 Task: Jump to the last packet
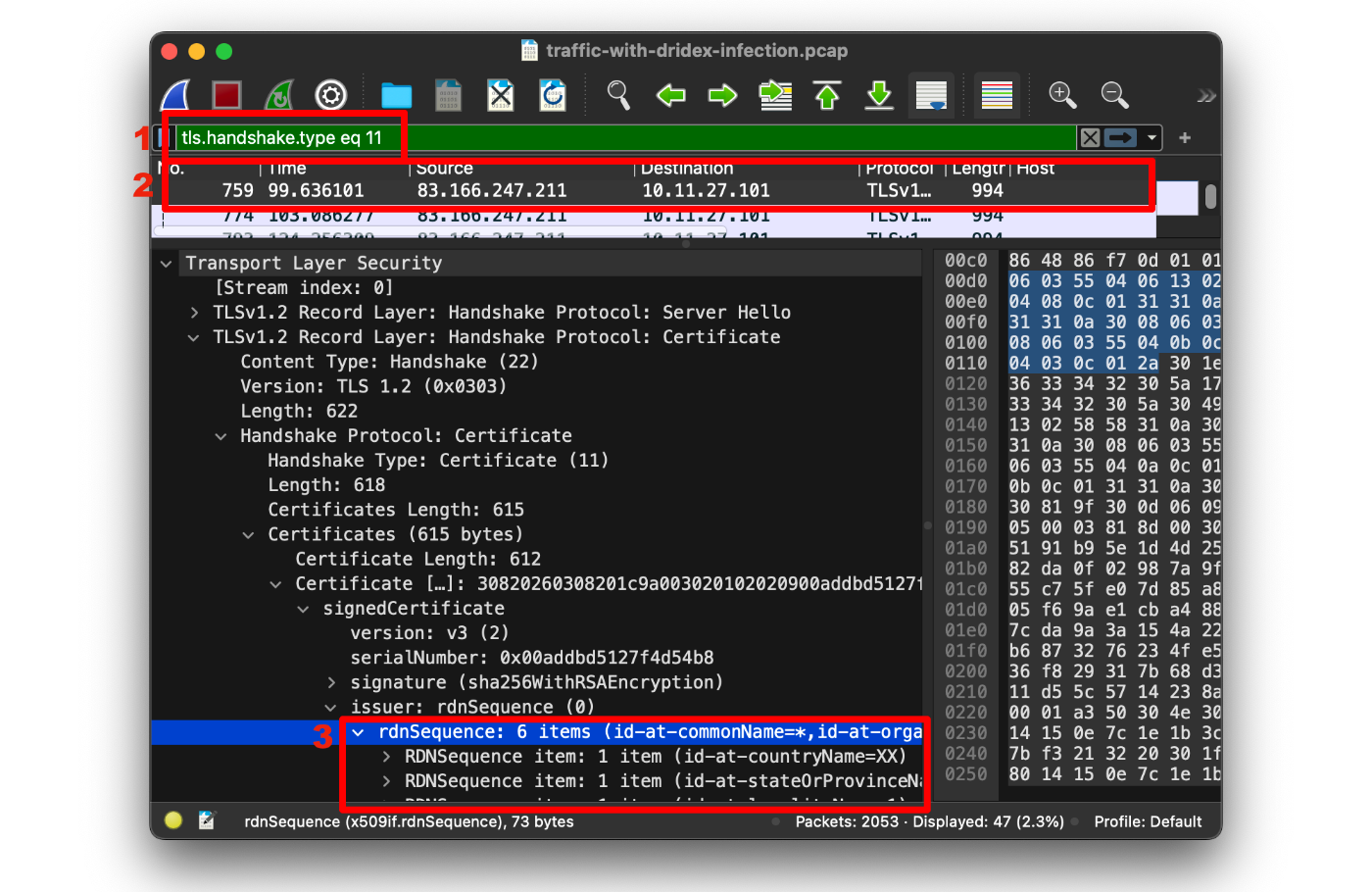pyautogui.click(x=879, y=95)
